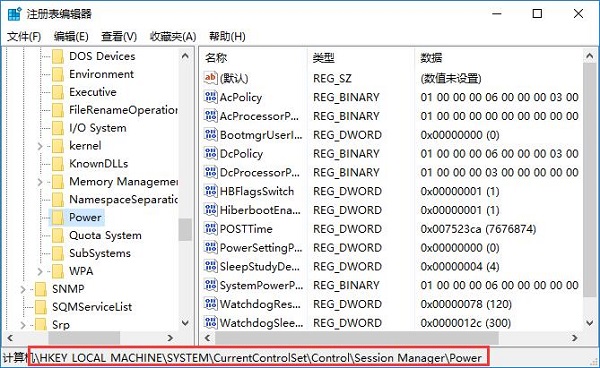
Task: Click the icon of DcProcessorP... value
Action: pyautogui.click(x=210, y=172)
